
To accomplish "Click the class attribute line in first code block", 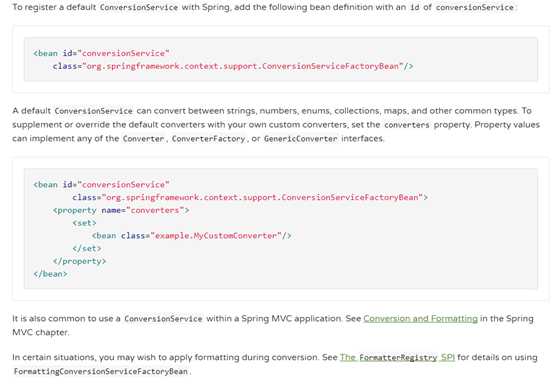I will (233, 66).
